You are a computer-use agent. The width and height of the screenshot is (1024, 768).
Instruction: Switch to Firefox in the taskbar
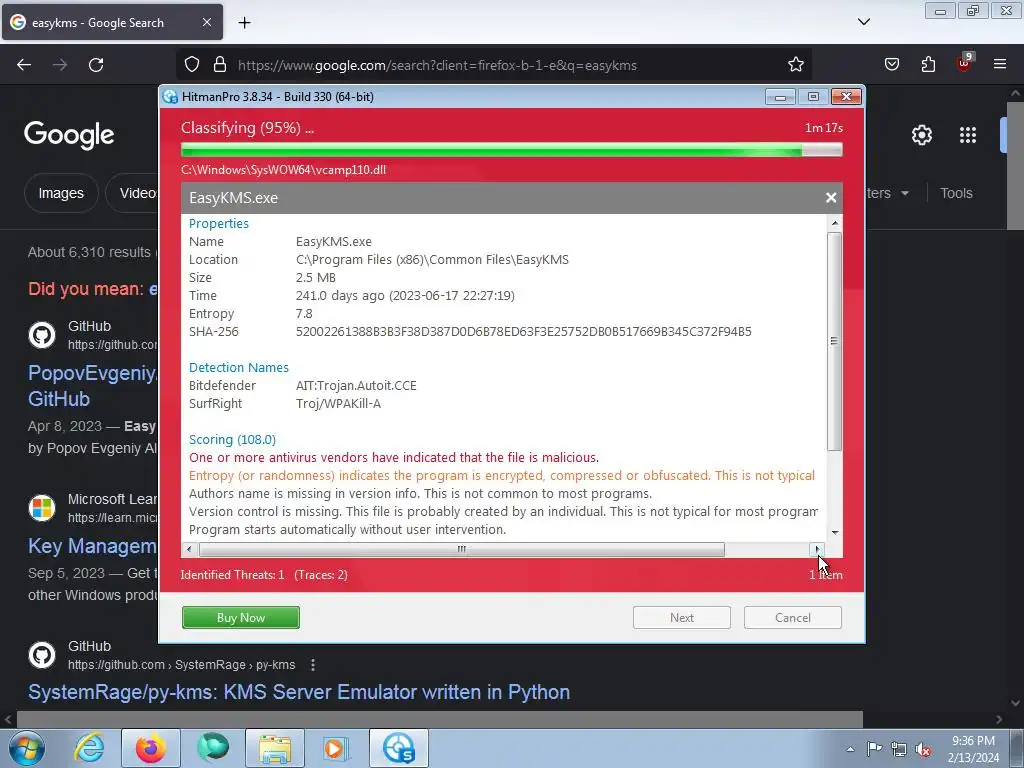coord(151,748)
